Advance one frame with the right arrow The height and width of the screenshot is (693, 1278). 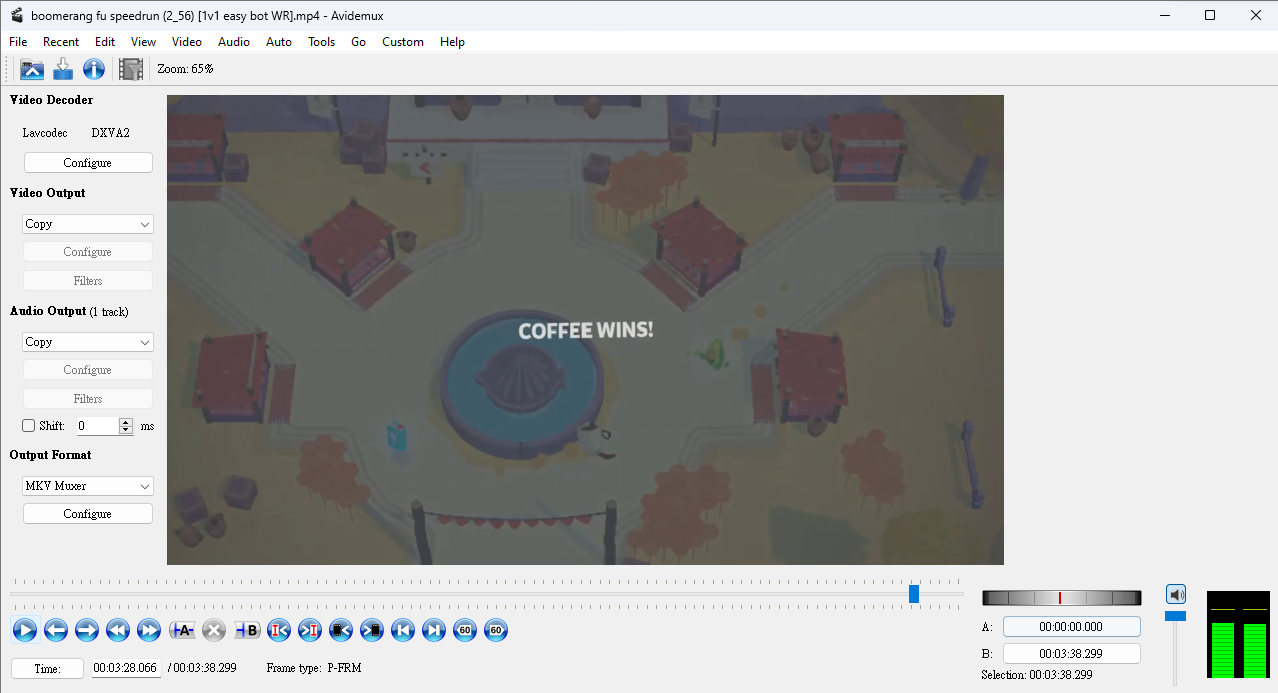click(87, 630)
